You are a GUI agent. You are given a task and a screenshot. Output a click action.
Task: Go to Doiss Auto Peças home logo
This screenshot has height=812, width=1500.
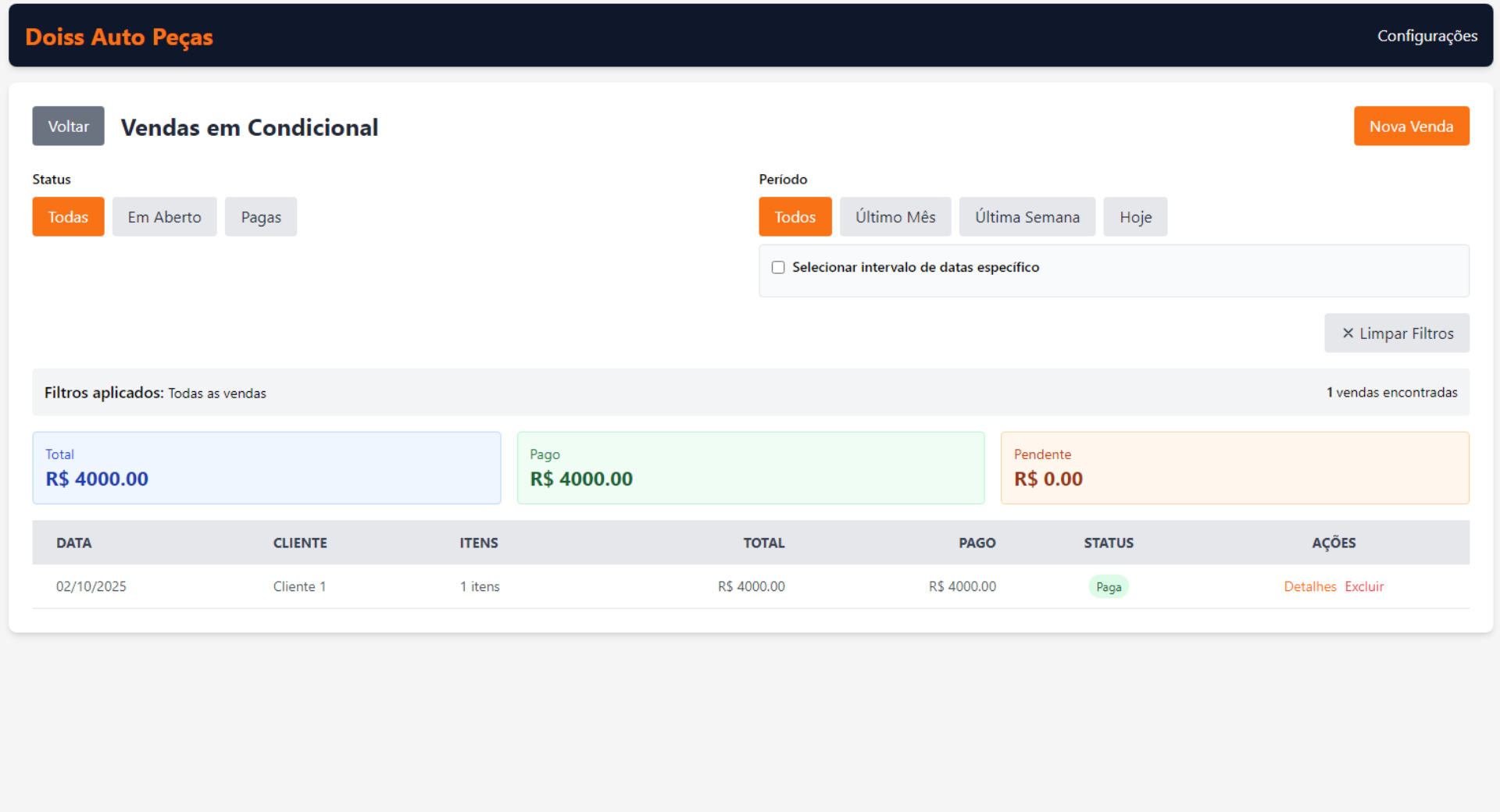(x=119, y=37)
